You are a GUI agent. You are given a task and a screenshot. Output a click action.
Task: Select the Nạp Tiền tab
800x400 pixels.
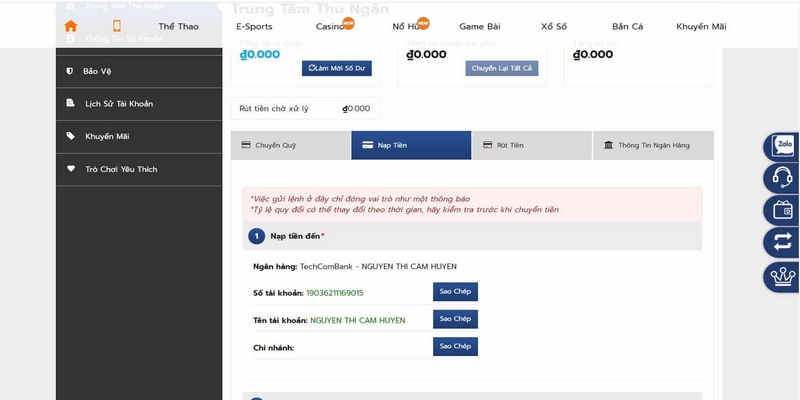pyautogui.click(x=410, y=146)
